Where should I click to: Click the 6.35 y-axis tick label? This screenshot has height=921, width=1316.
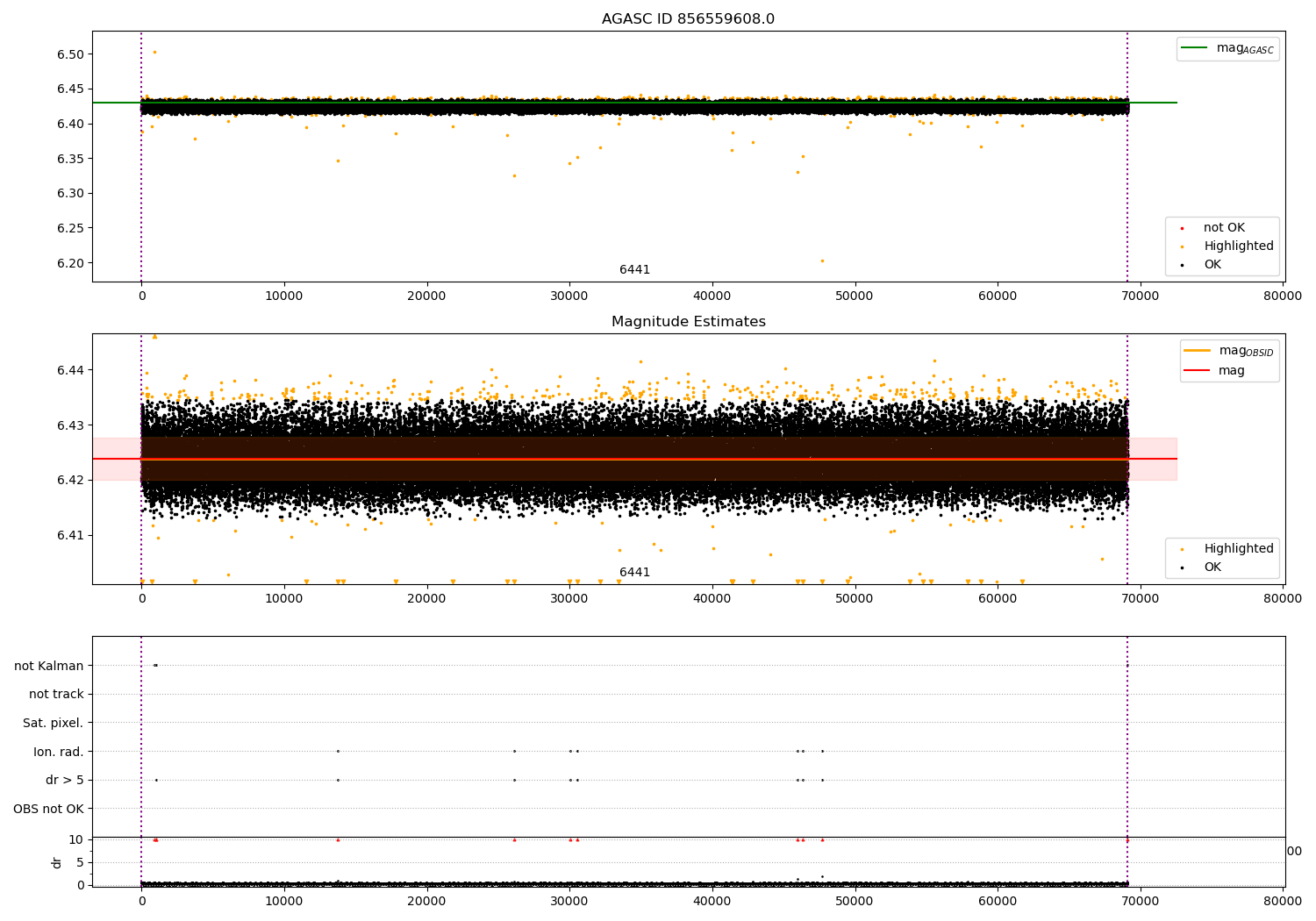tap(70, 159)
